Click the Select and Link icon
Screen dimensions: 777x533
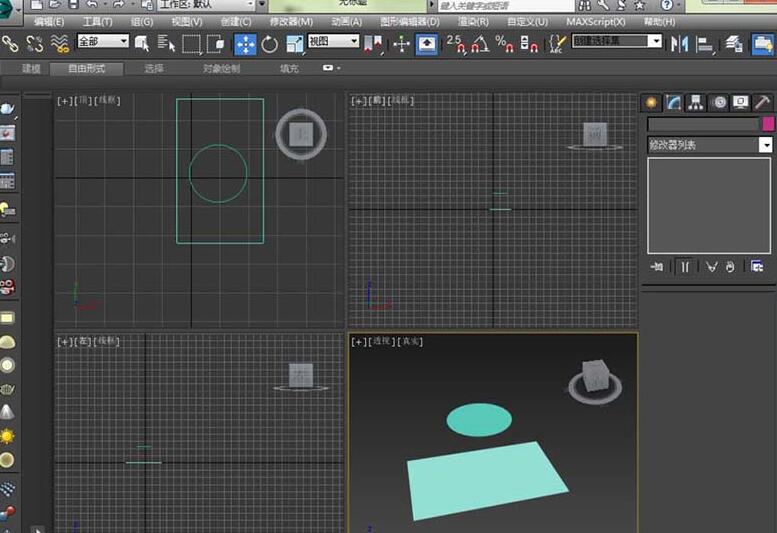[10, 43]
